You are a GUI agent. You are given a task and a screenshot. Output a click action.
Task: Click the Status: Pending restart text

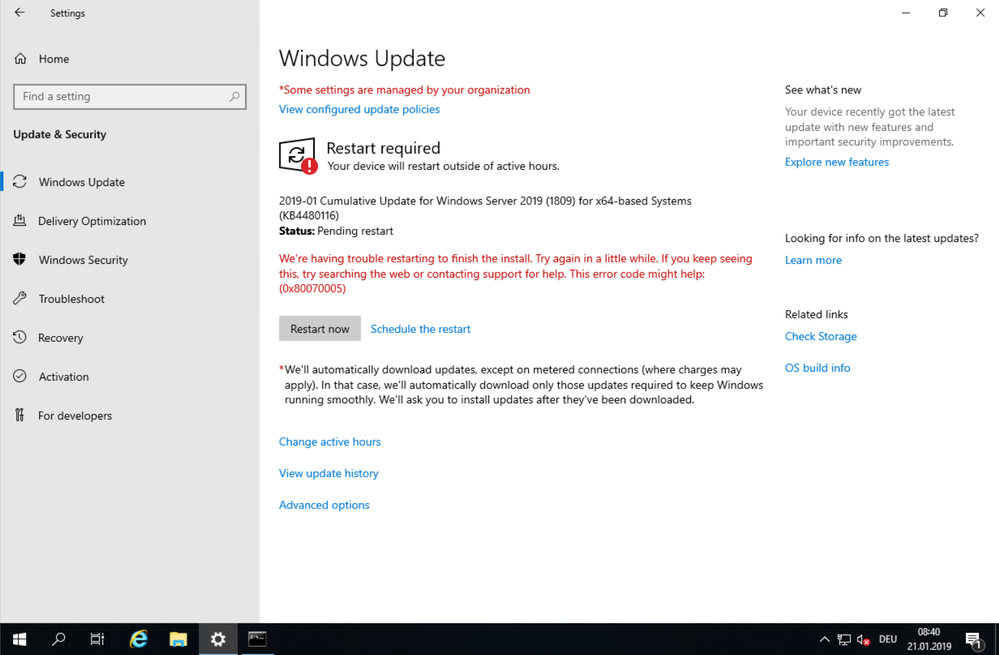click(x=336, y=231)
